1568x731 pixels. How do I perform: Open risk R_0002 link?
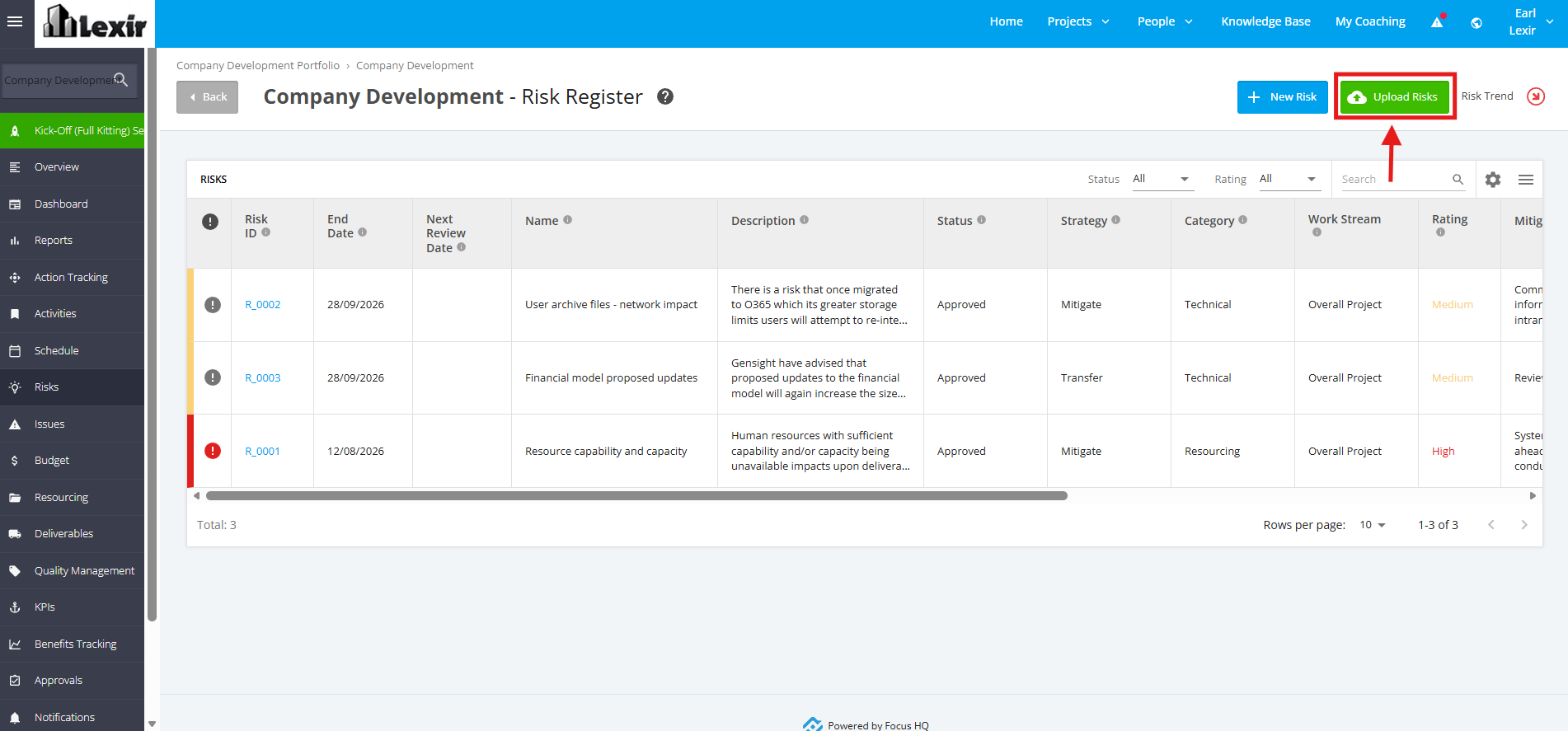[x=263, y=305]
